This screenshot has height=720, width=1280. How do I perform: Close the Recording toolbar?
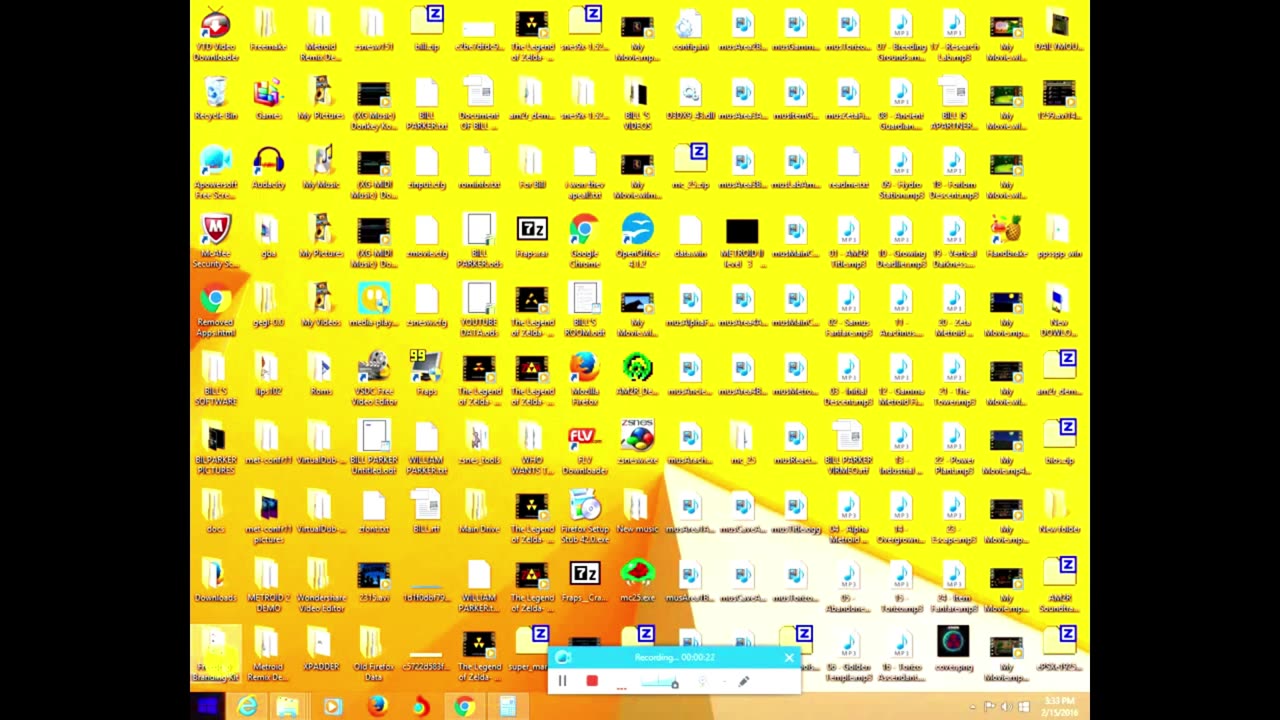coord(789,657)
